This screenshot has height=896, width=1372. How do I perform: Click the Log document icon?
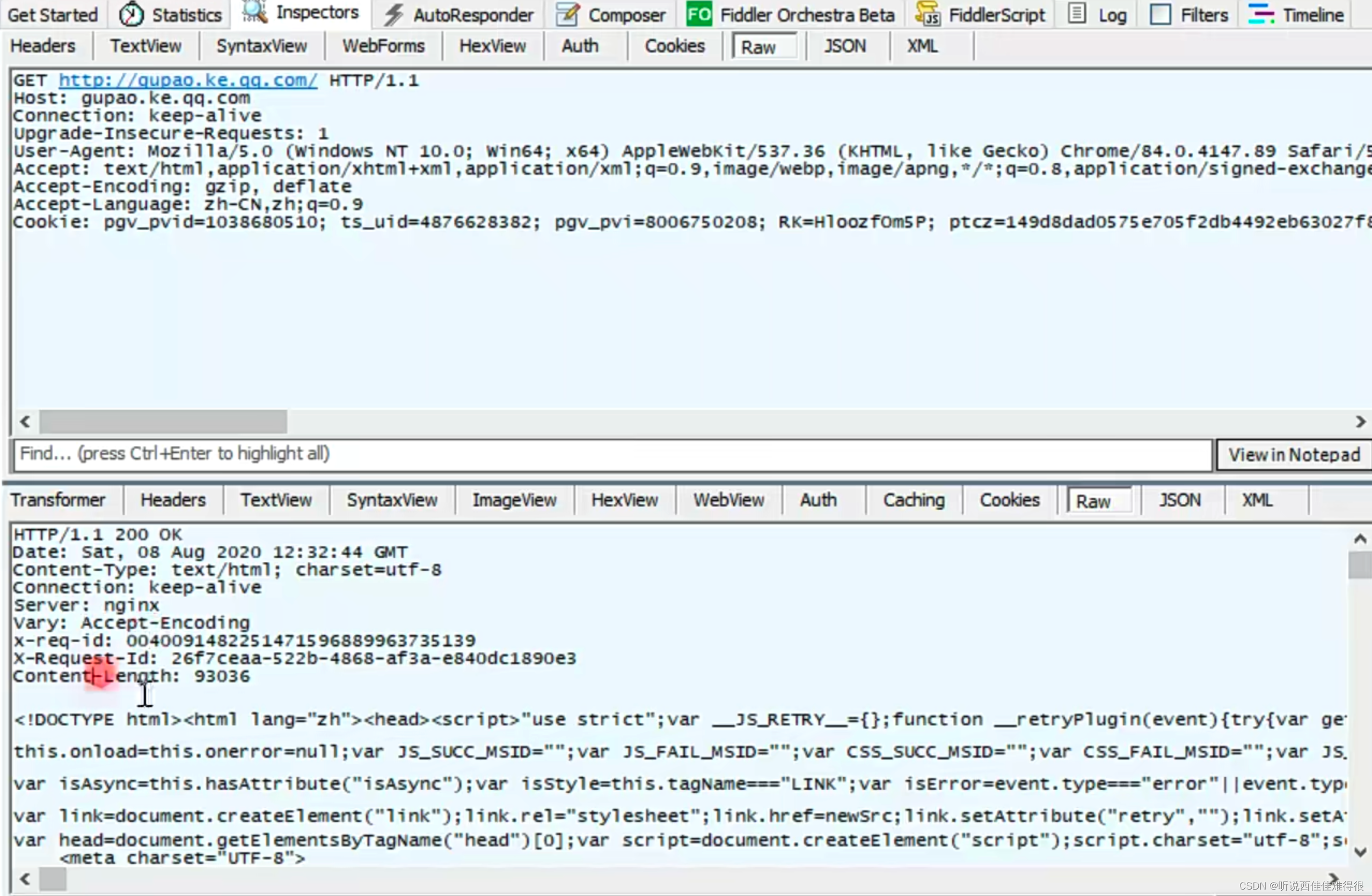[x=1076, y=13]
